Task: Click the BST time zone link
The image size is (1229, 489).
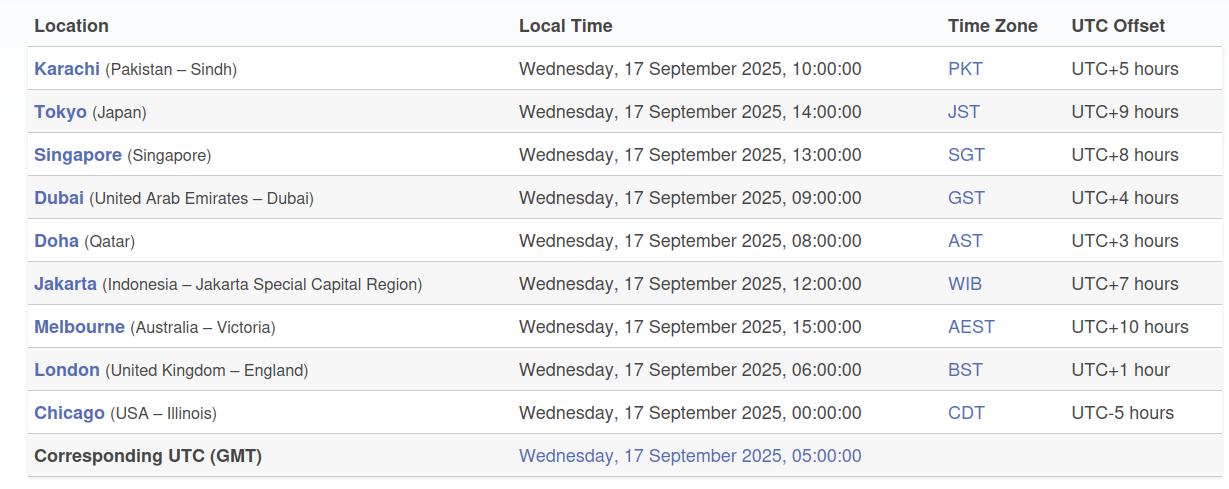Action: click(x=965, y=370)
